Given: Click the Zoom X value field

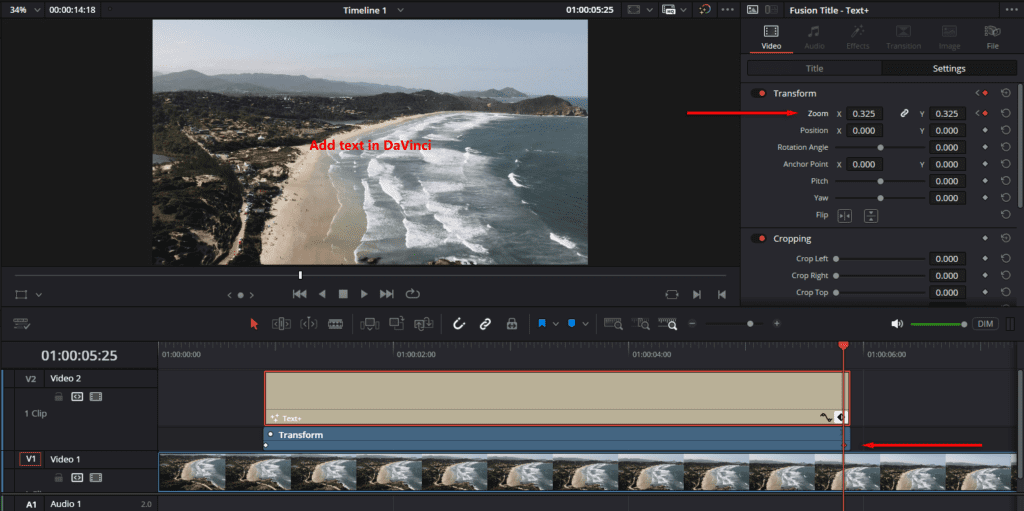Looking at the screenshot, I should (865, 114).
